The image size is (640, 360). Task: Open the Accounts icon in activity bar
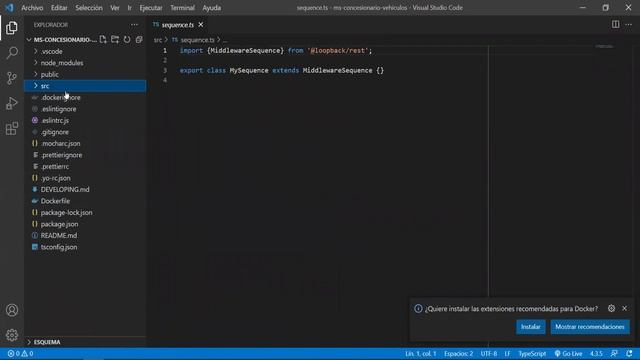(12, 310)
